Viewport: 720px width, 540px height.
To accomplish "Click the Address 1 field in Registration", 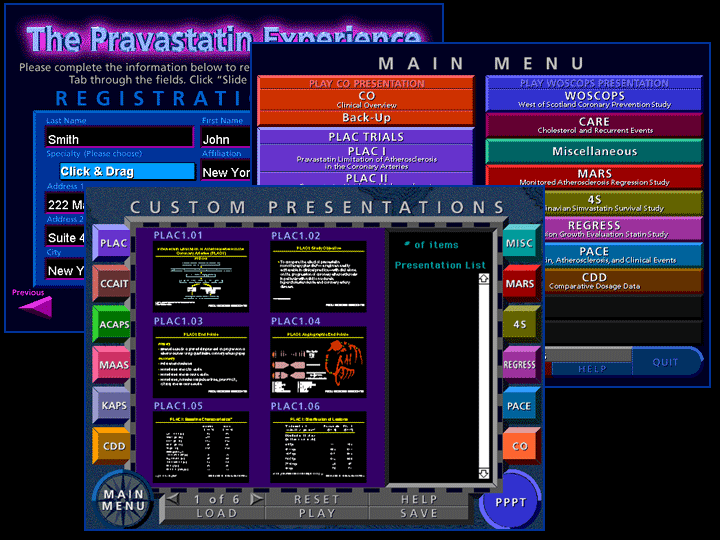I will click(65, 204).
